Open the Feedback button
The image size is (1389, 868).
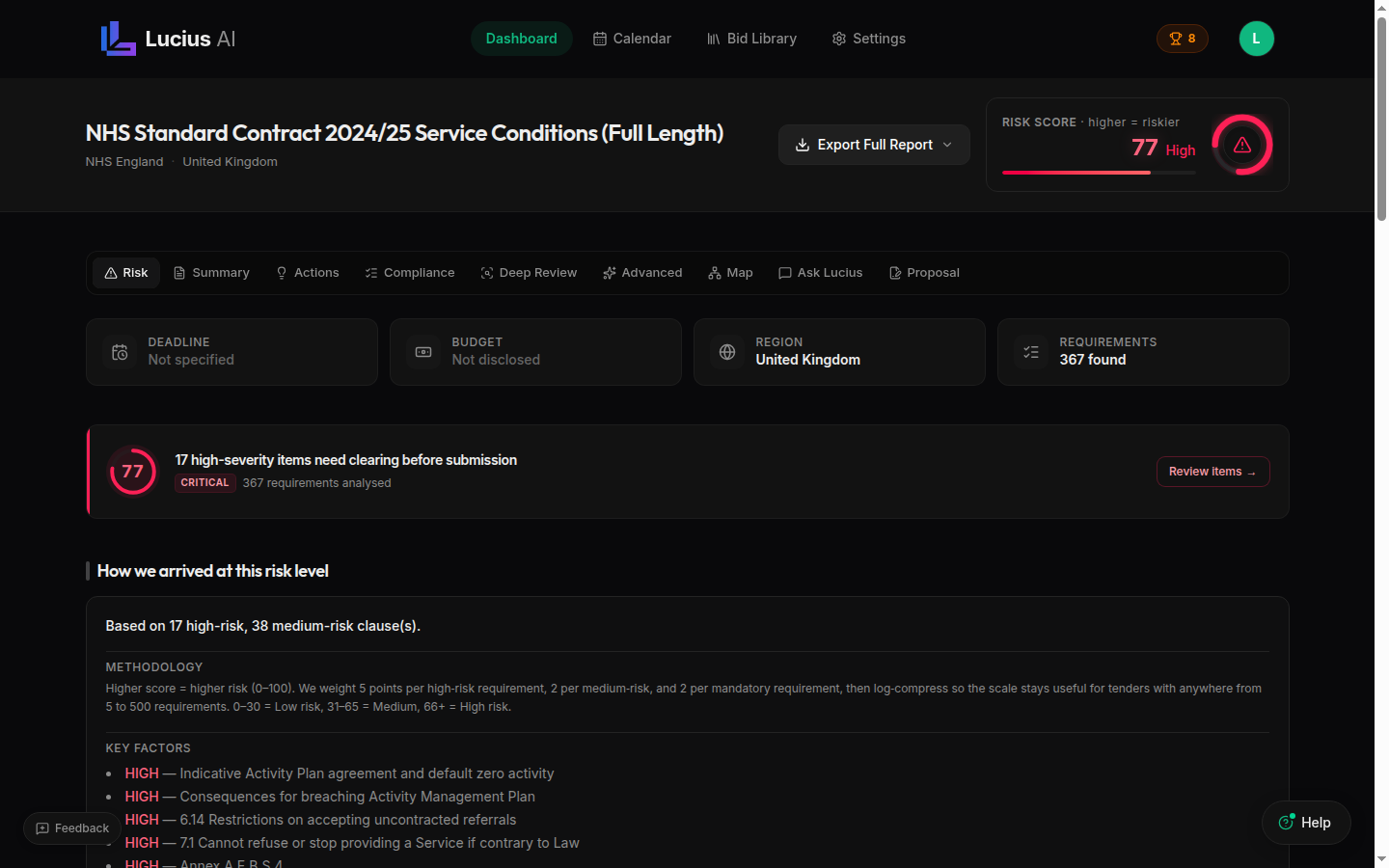tap(72, 828)
